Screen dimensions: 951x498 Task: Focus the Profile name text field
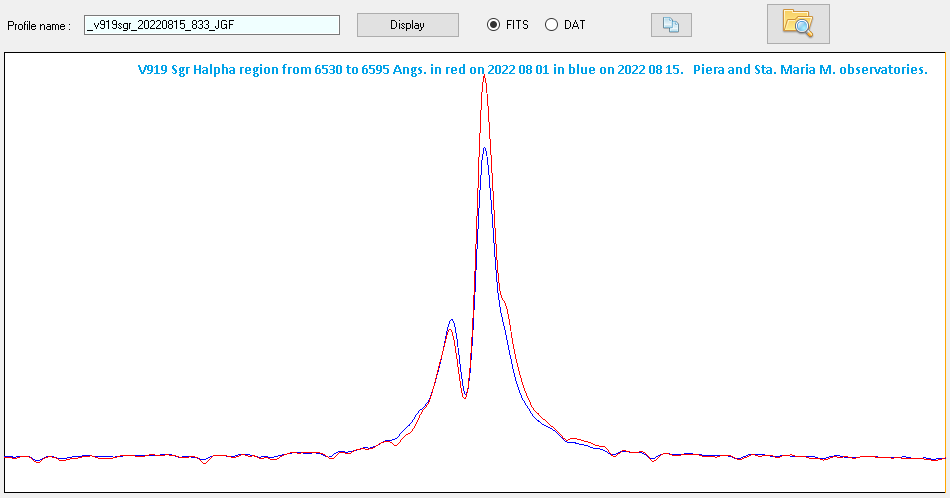pos(212,25)
